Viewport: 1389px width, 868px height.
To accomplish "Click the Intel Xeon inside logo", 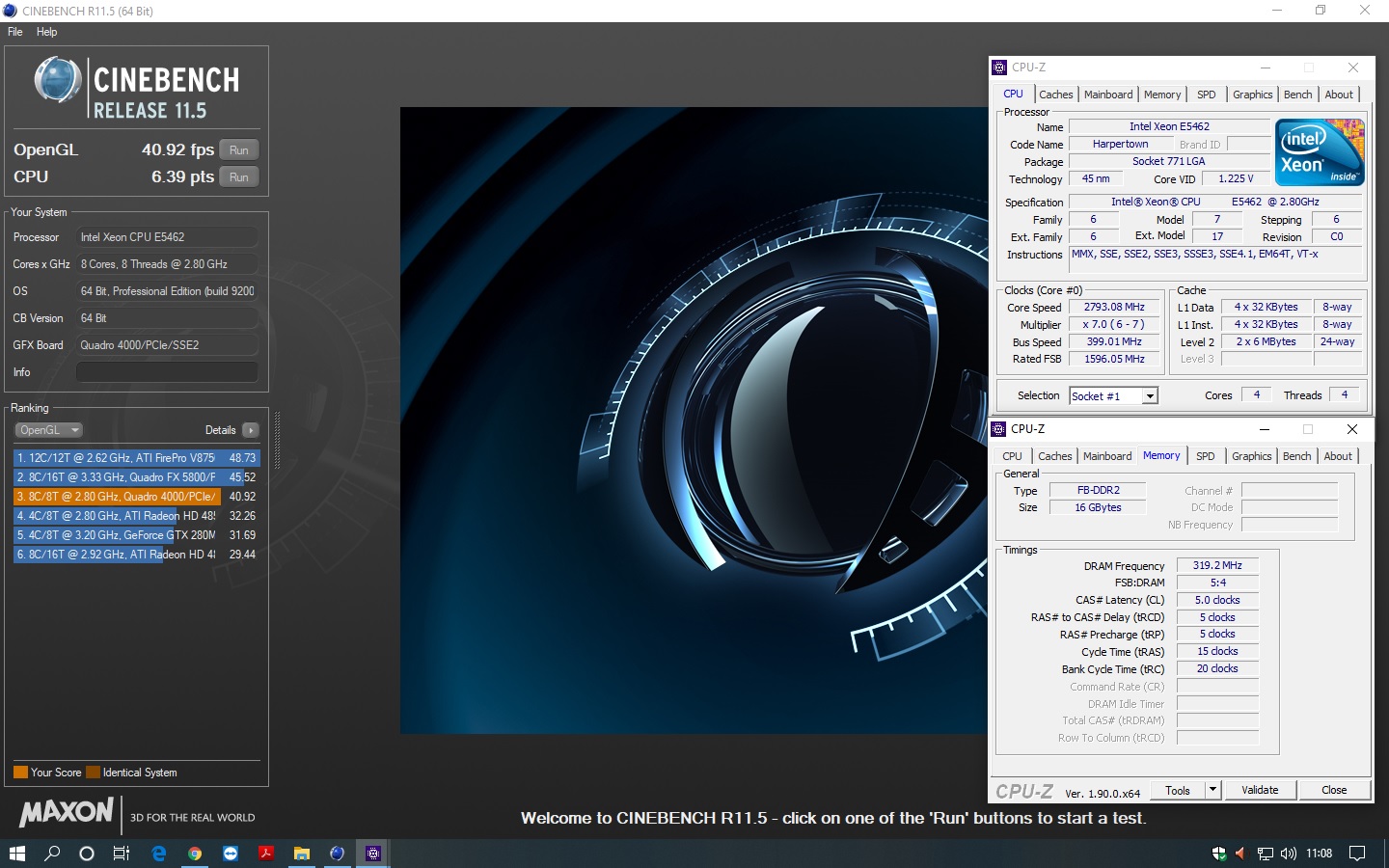I will [1319, 152].
